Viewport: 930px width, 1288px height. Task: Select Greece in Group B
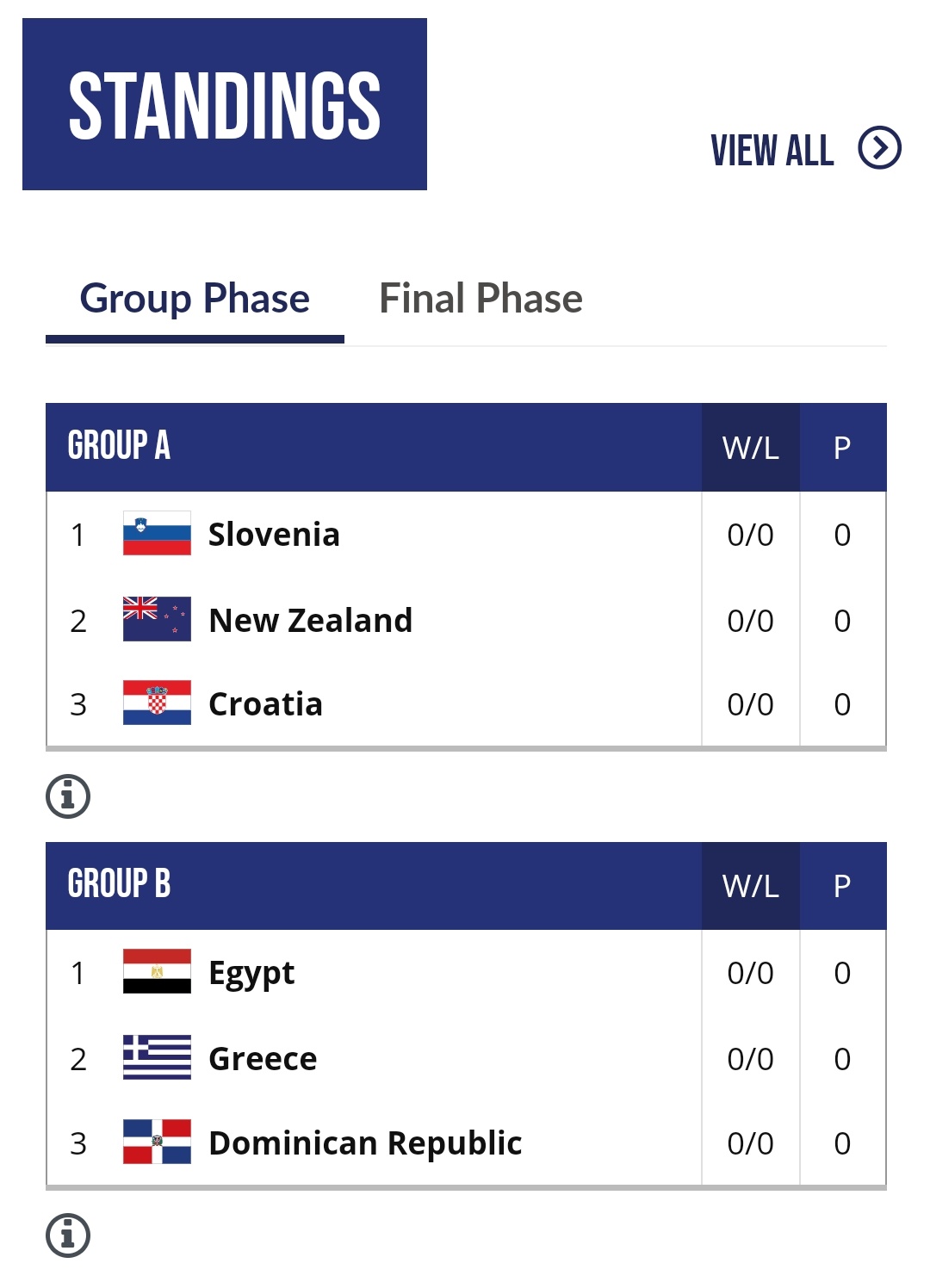pyautogui.click(x=263, y=1058)
